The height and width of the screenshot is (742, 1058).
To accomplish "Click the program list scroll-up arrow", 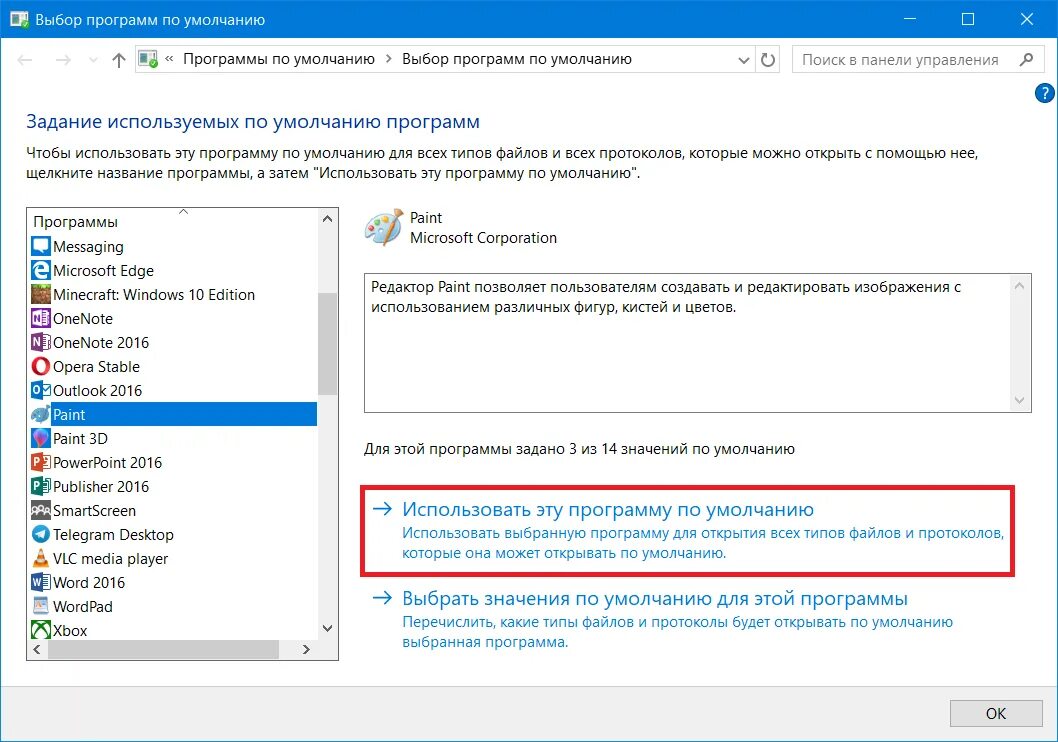I will pos(327,219).
